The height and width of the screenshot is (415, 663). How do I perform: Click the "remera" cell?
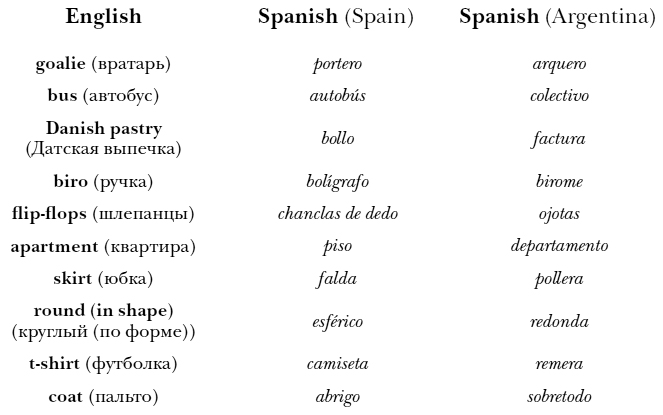click(x=559, y=364)
